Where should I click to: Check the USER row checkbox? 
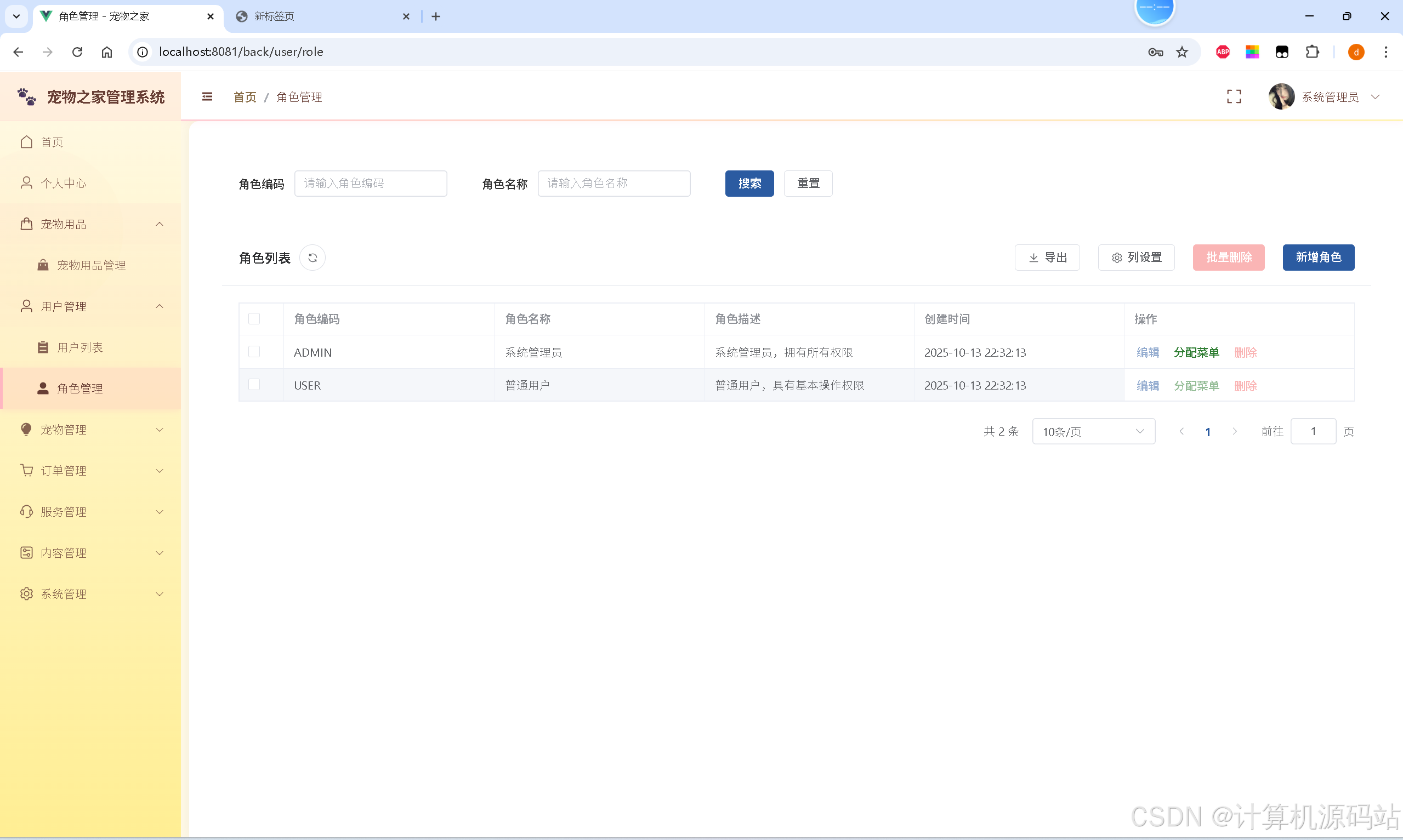[x=254, y=384]
